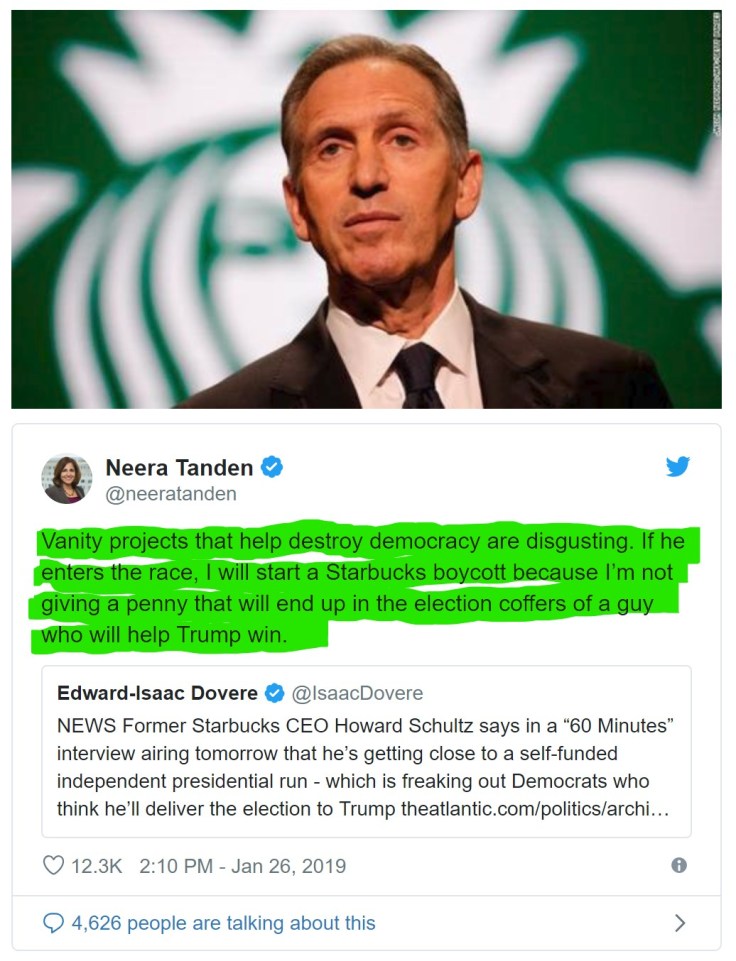Click Edward-Isaac Dovere's verified badge
Screen dimensions: 736x961
pos(274,693)
